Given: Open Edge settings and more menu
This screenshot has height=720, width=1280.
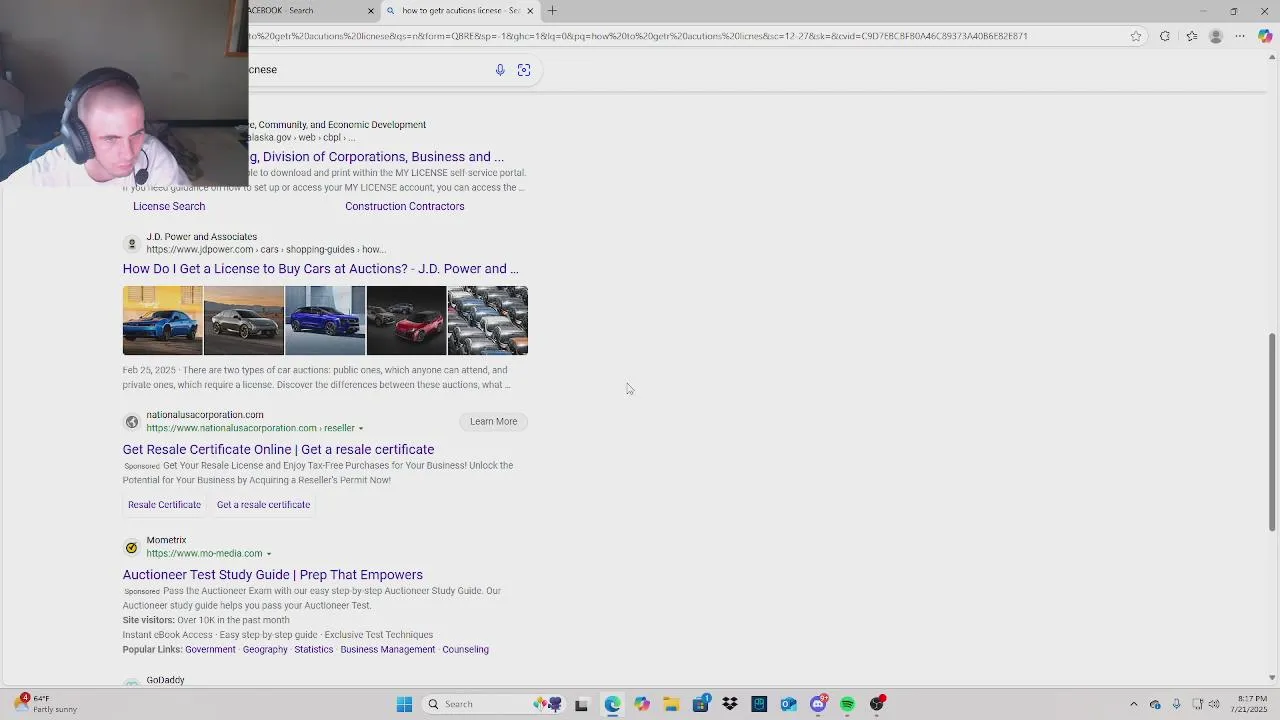Looking at the screenshot, I should point(1240,36).
